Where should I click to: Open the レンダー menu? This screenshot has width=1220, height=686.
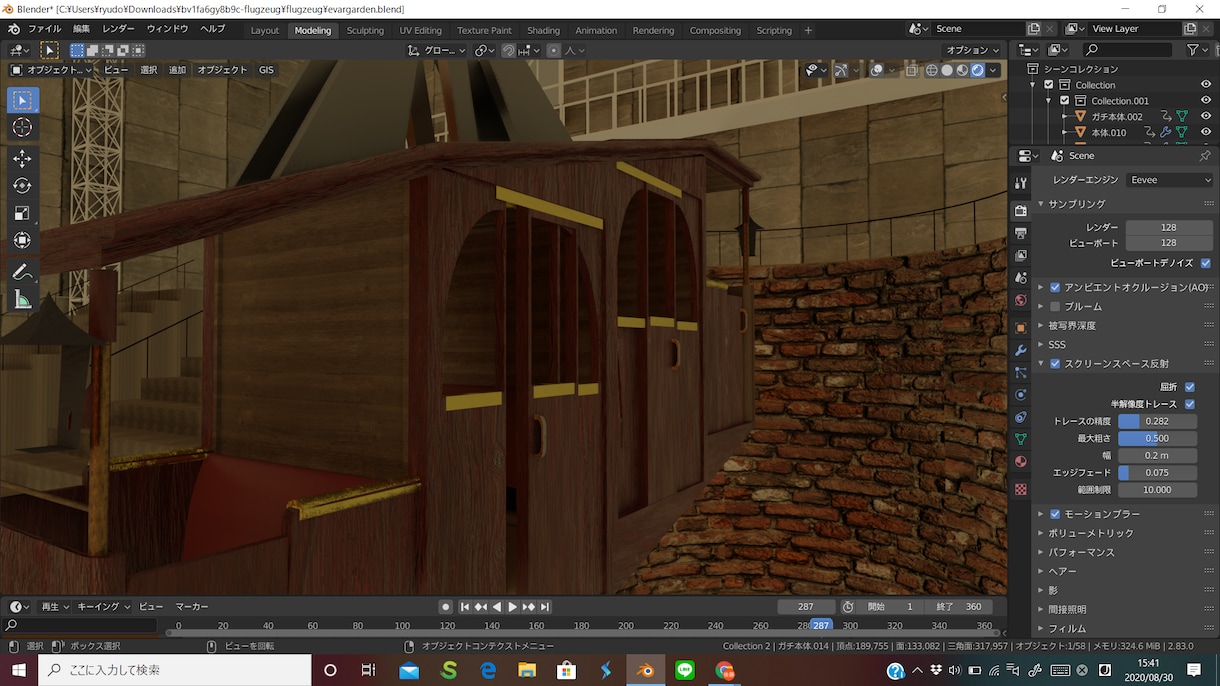[x=118, y=29]
